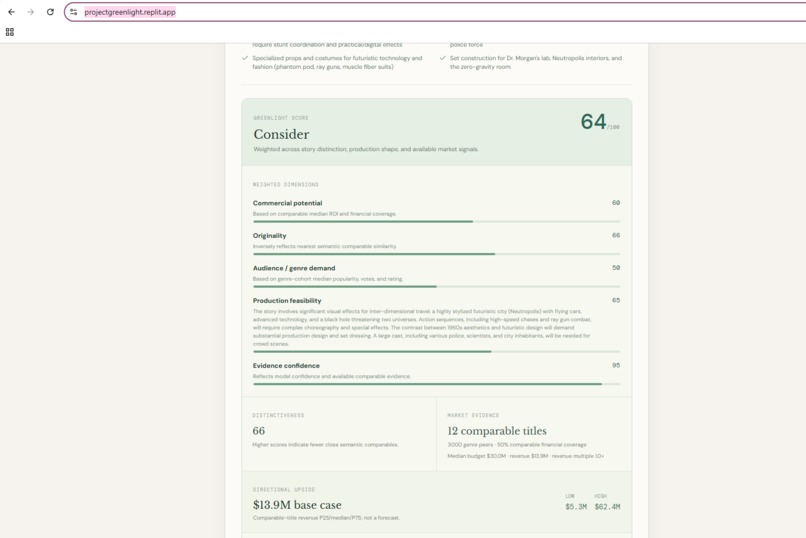Click the "Audience / genre demand" title
Image resolution: width=806 pixels, height=538 pixels.
[x=294, y=268]
